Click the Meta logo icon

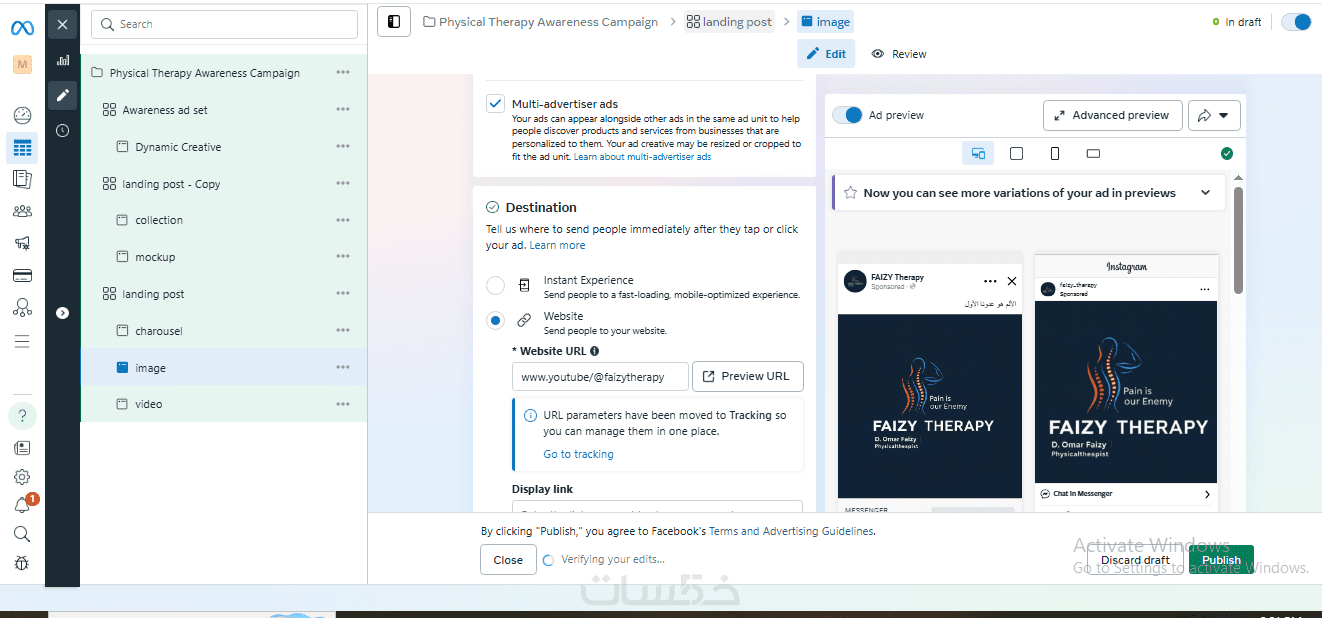22,28
